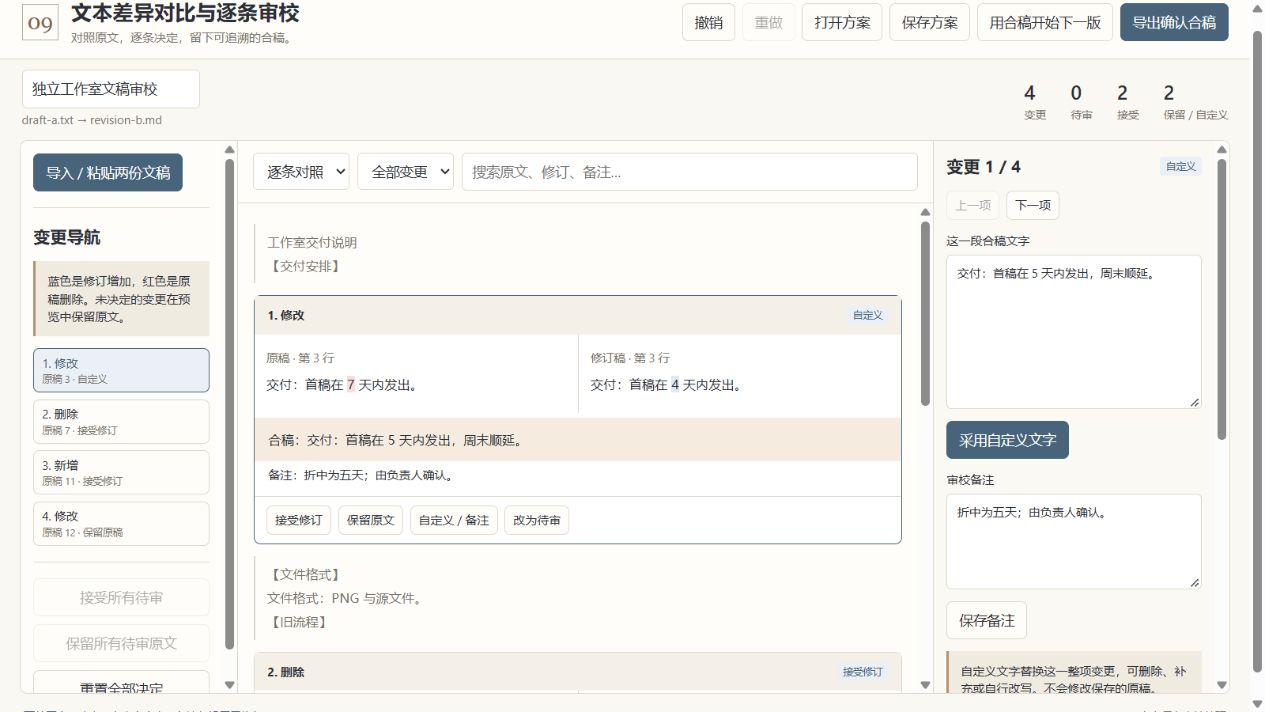Click the 变更导航 heading
This screenshot has height=712, width=1265.
point(67,238)
